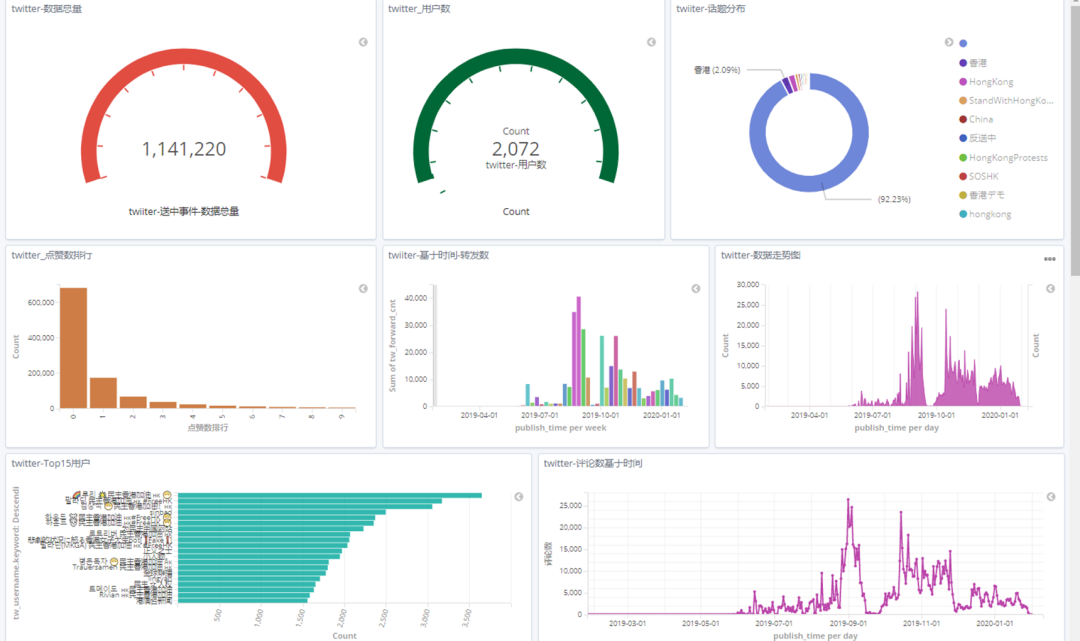Click the longest teal bar in Top15 chart
The image size is (1080, 641).
point(330,495)
